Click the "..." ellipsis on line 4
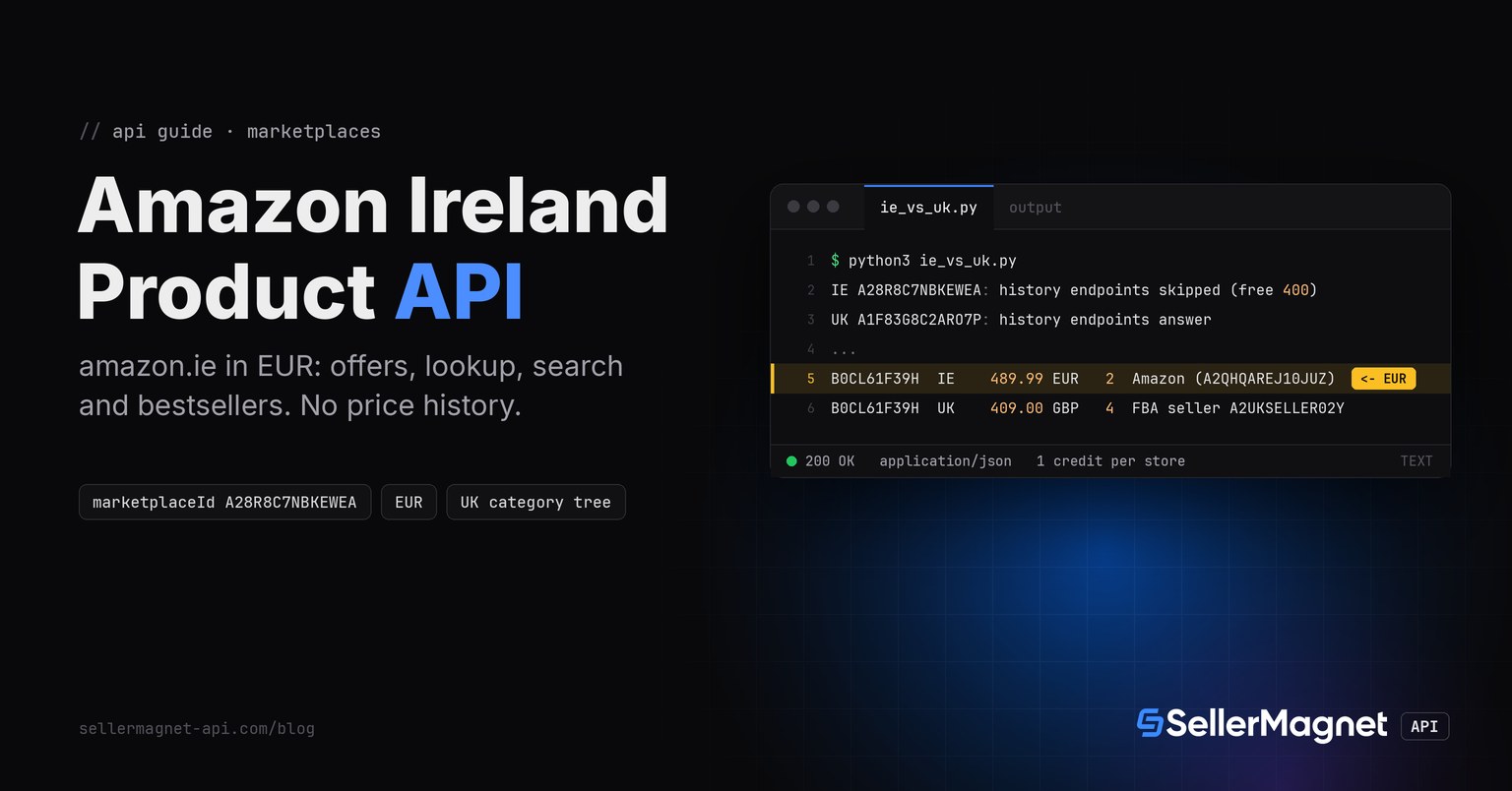The width and height of the screenshot is (1512, 791). (844, 349)
